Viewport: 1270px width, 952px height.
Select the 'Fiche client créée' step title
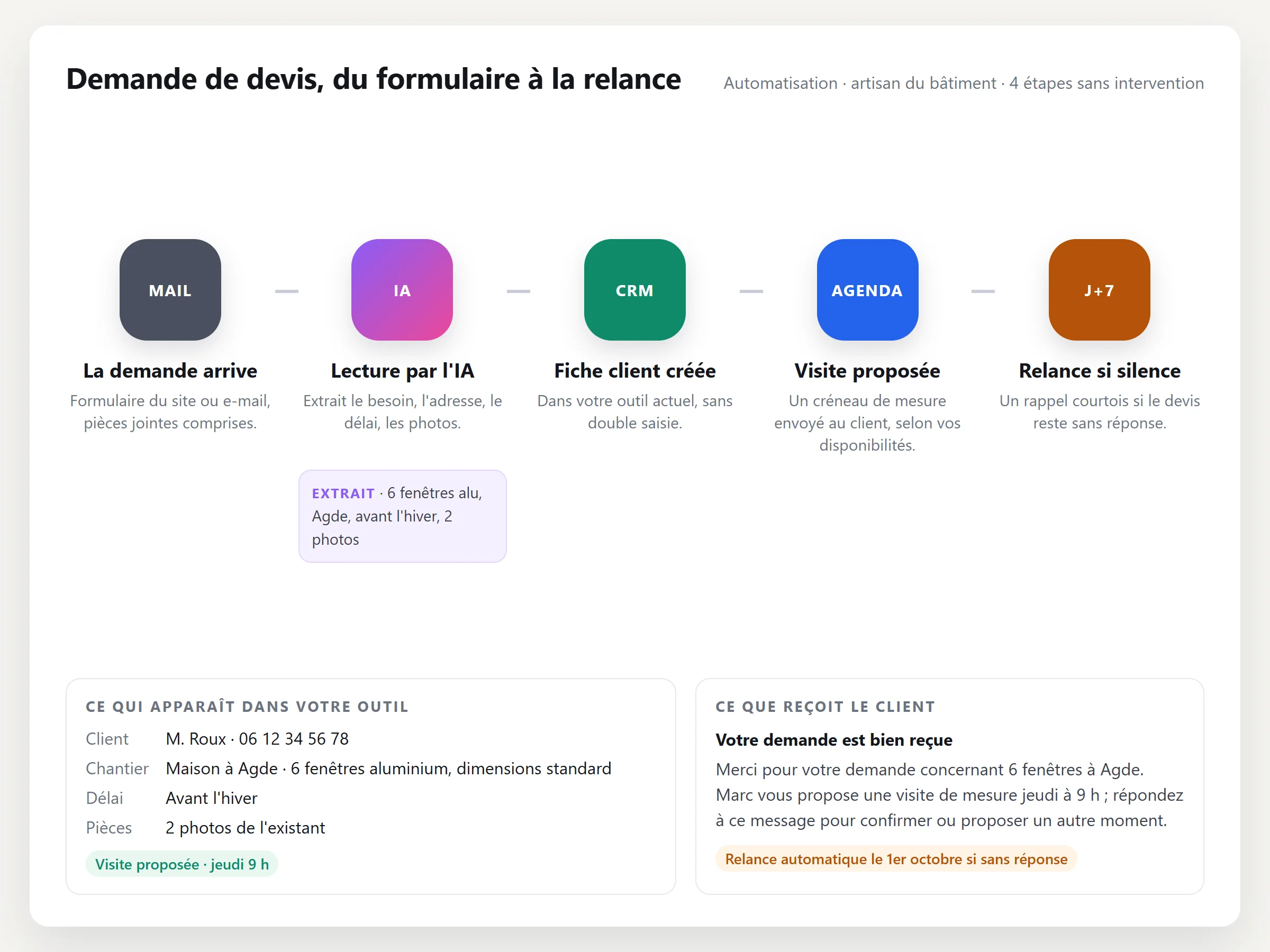(x=634, y=371)
